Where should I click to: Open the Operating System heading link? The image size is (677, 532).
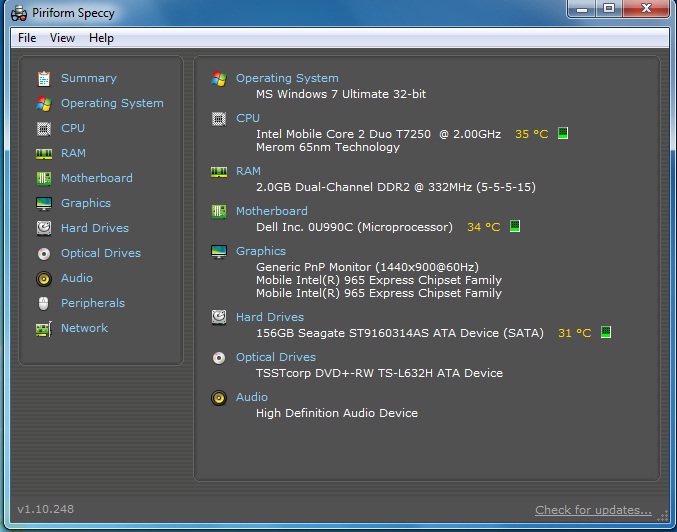287,78
